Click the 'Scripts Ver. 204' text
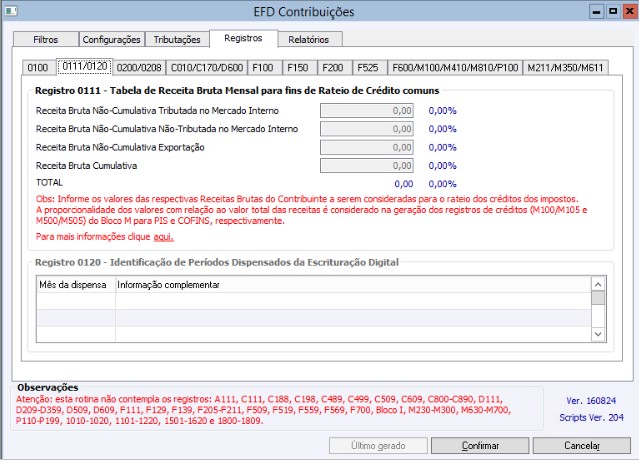This screenshot has height=461, width=639. tap(591, 417)
